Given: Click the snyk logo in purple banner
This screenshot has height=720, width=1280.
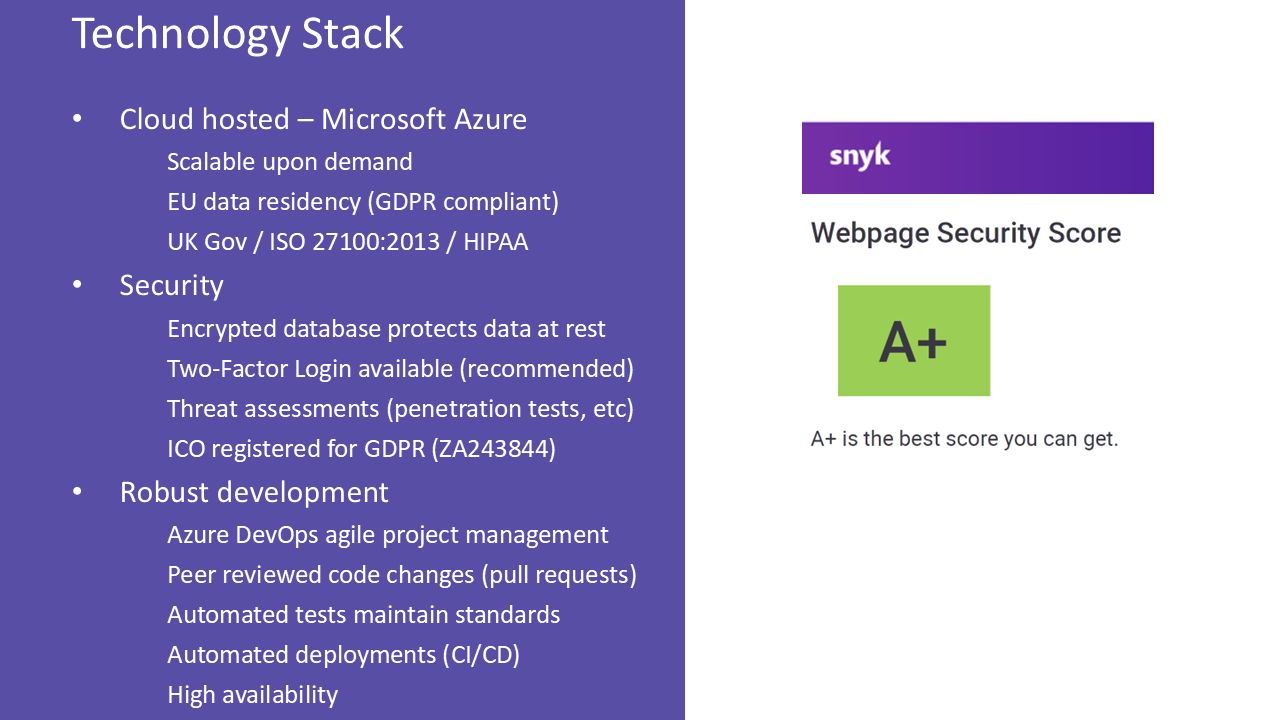Looking at the screenshot, I should click(860, 157).
